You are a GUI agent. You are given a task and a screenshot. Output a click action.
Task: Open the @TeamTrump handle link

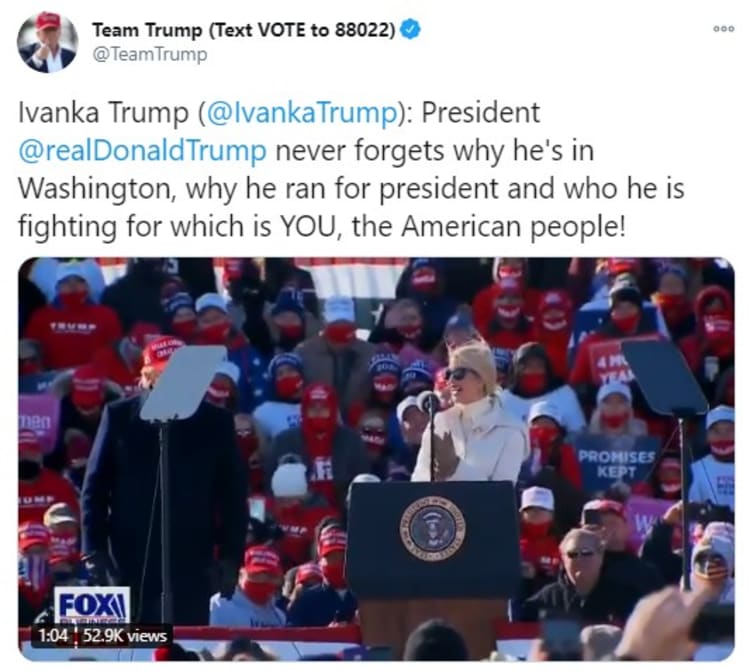click(150, 54)
